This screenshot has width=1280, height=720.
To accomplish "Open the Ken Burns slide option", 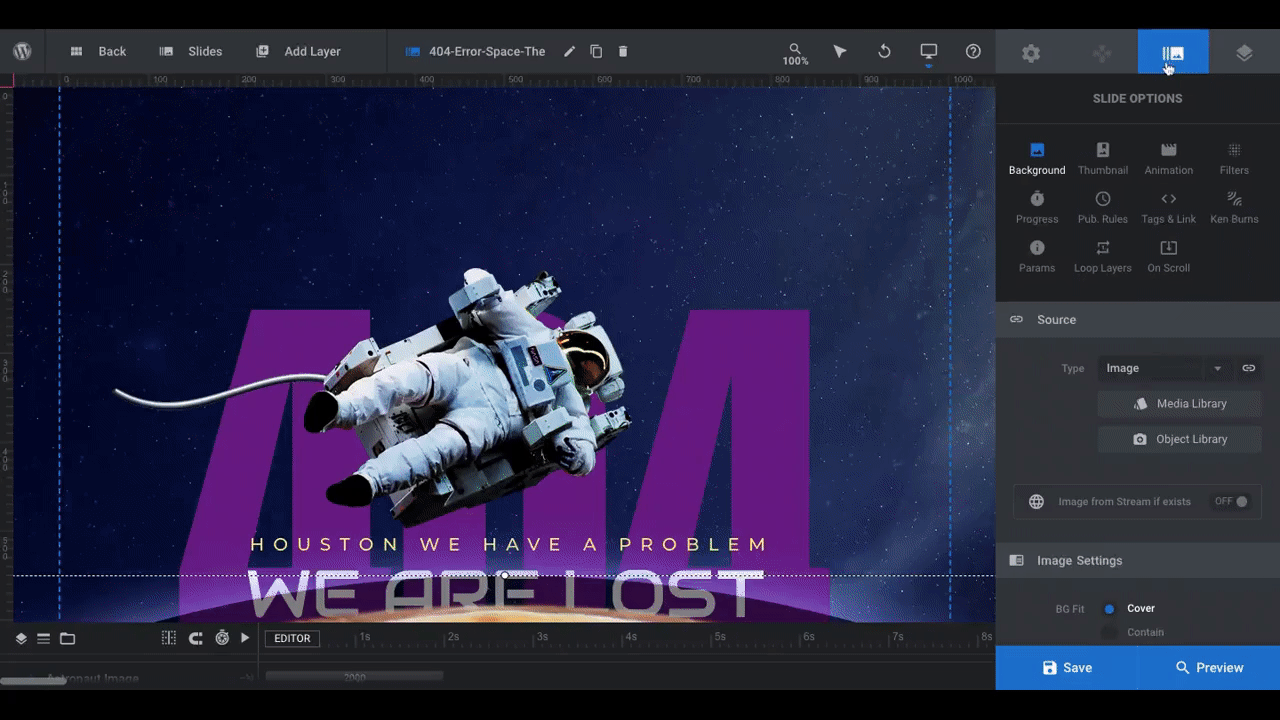I will (x=1234, y=207).
